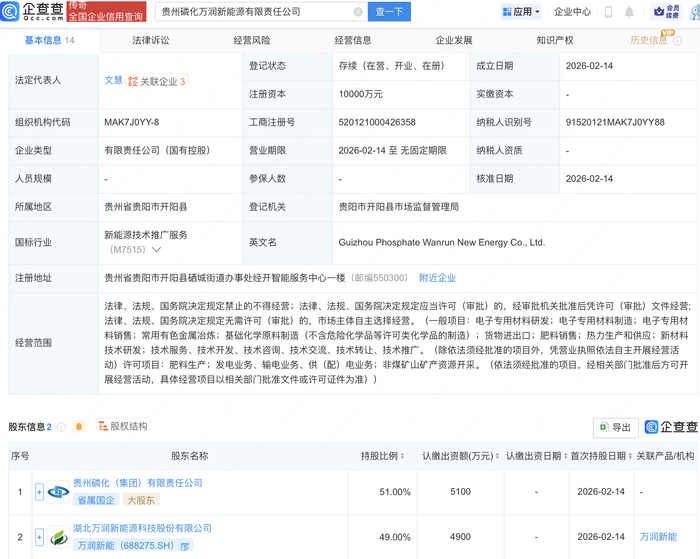Open the 应用 dropdown menu
Screen dimensions: 700x559
click(520, 12)
